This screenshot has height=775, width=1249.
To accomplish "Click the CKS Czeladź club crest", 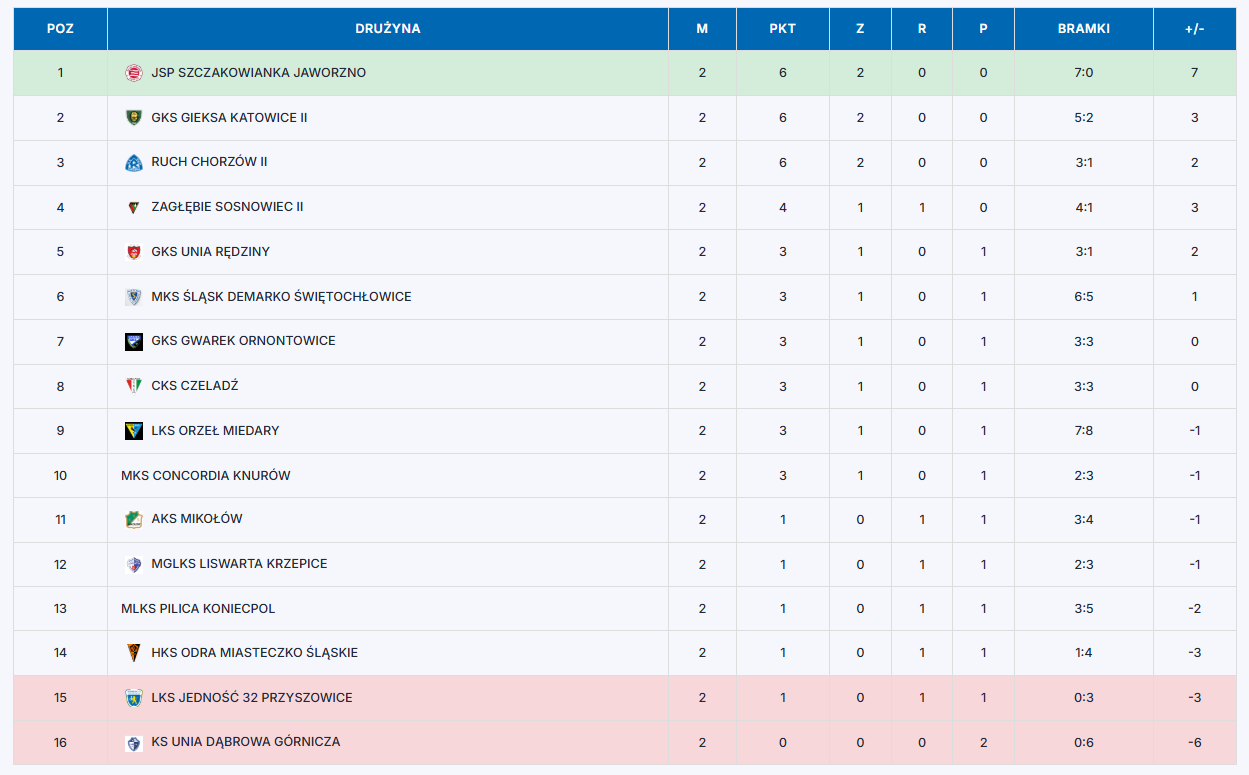I will tap(133, 386).
